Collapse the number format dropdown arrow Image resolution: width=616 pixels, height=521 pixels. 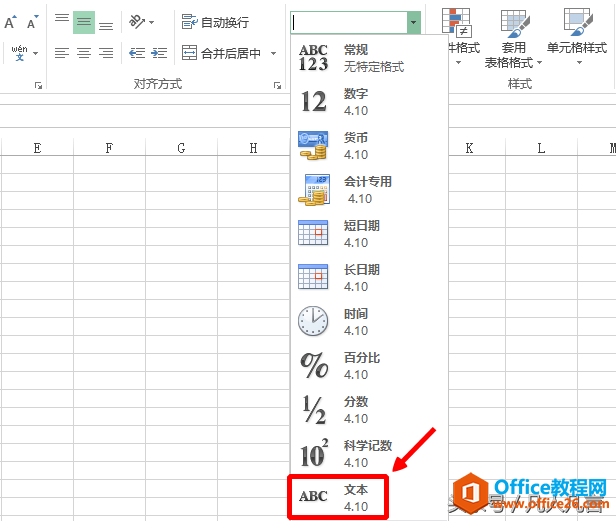coord(414,22)
